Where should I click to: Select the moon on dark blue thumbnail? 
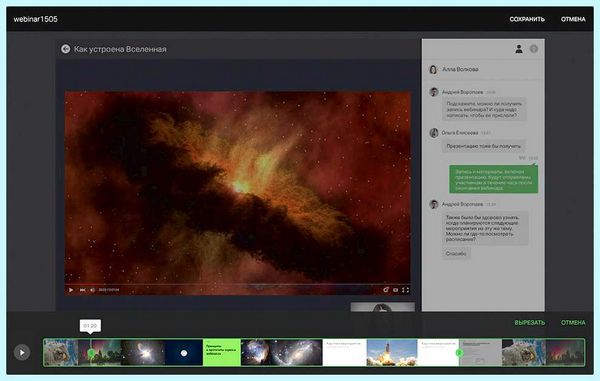point(184,353)
